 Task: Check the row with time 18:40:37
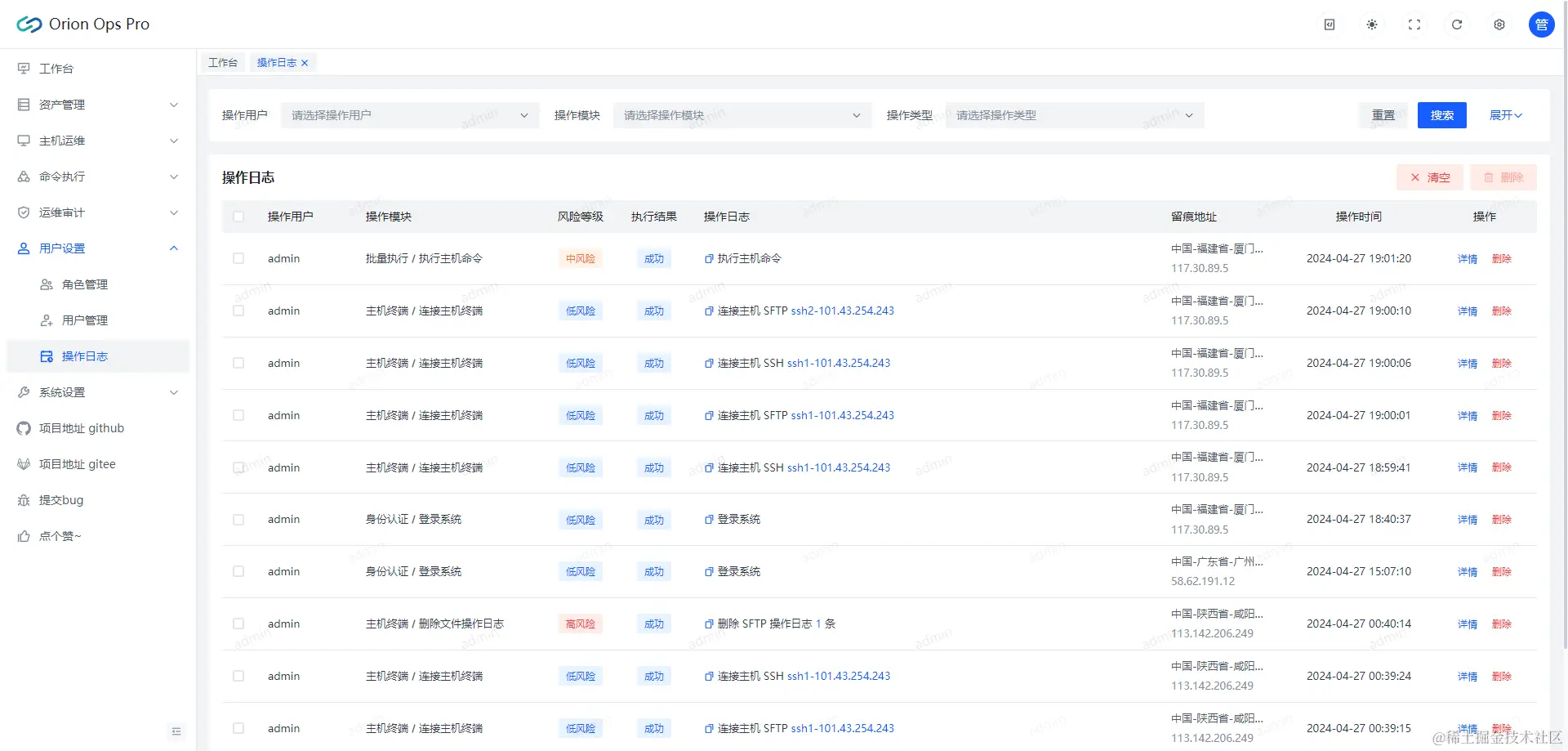[238, 520]
